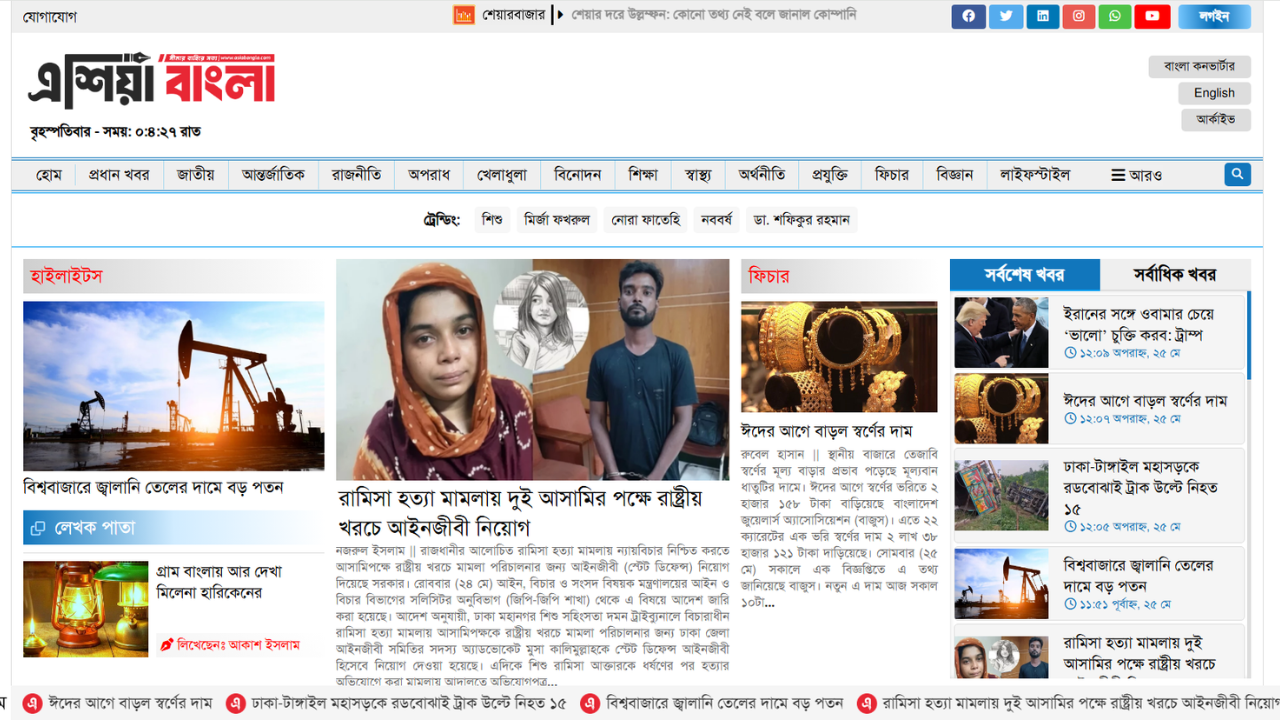Expand the আরও hamburger menu
Image resolution: width=1280 pixels, height=720 pixels.
pos(1137,175)
